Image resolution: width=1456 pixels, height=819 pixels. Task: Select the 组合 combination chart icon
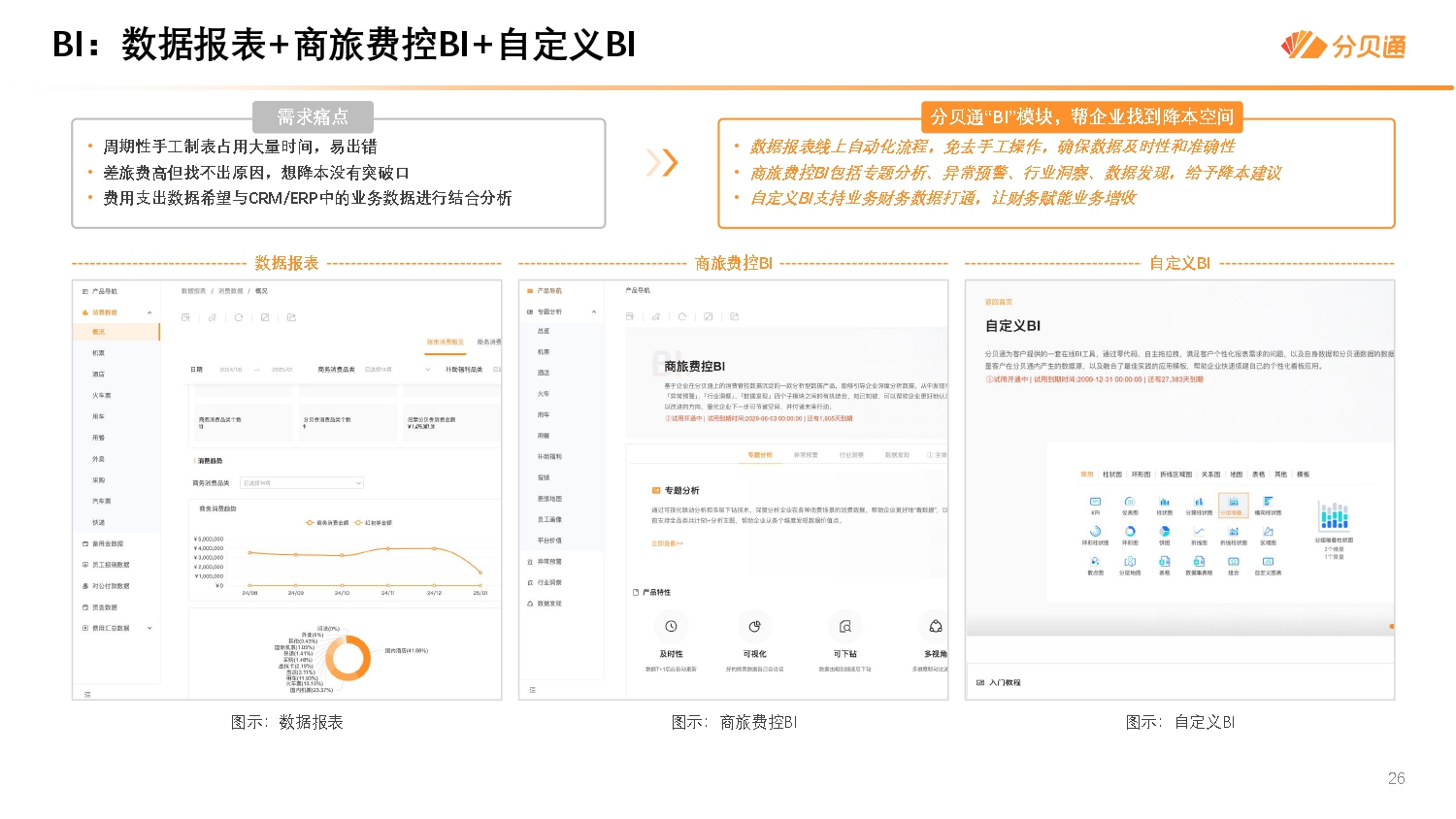[1234, 561]
